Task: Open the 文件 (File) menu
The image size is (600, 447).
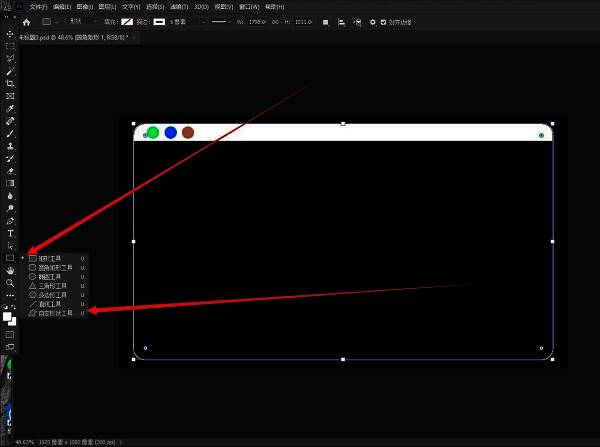Action: 37,6
